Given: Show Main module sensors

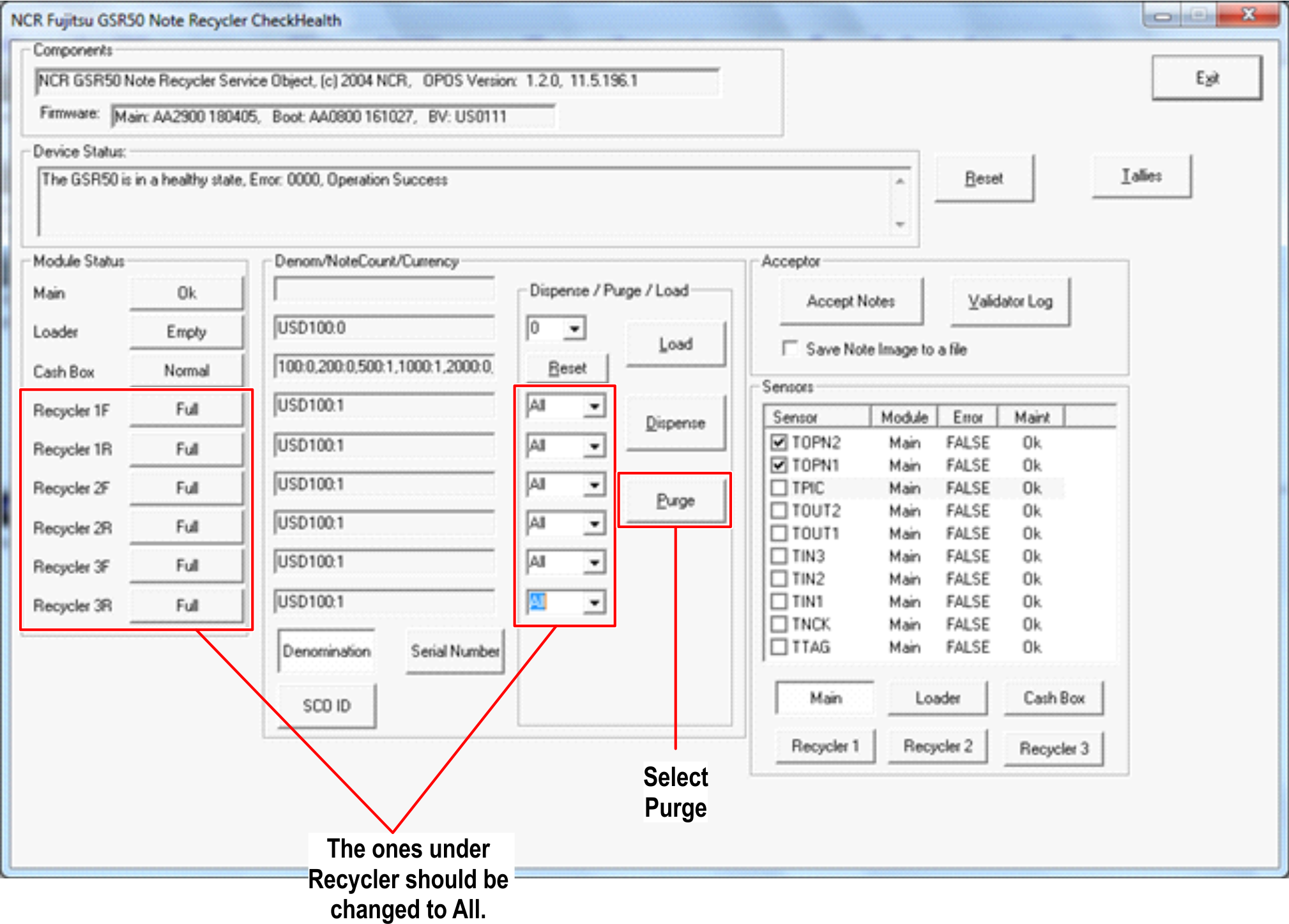Looking at the screenshot, I should 825,698.
